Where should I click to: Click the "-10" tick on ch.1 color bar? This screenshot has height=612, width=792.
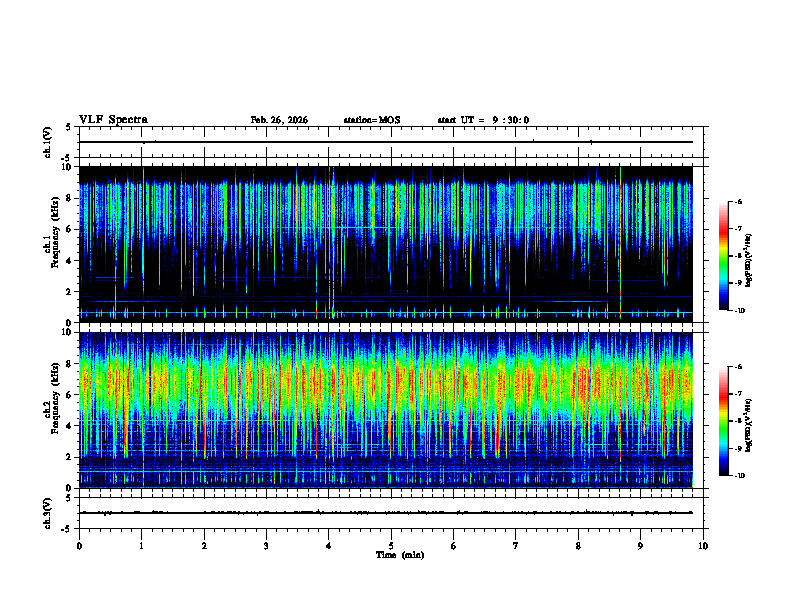pos(739,311)
